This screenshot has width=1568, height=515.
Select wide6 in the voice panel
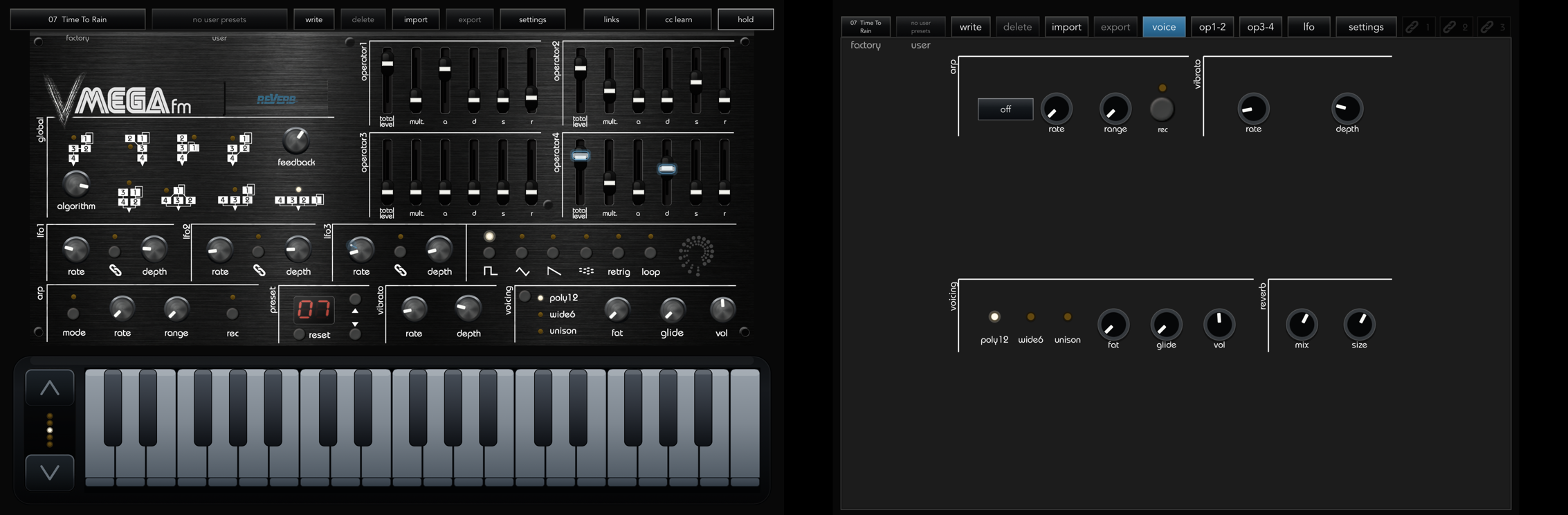click(1030, 317)
